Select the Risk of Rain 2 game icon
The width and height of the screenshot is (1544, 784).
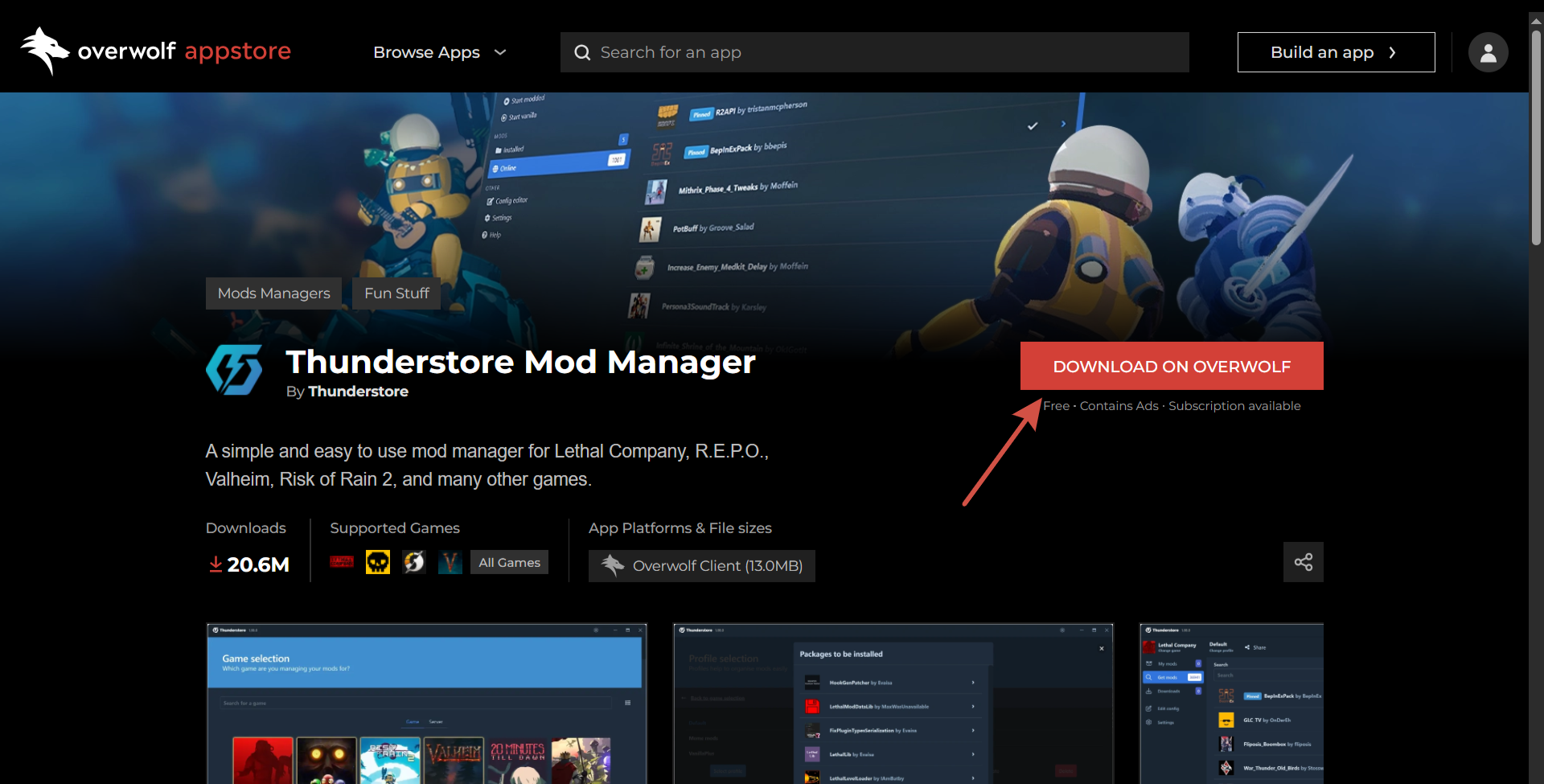coord(414,562)
